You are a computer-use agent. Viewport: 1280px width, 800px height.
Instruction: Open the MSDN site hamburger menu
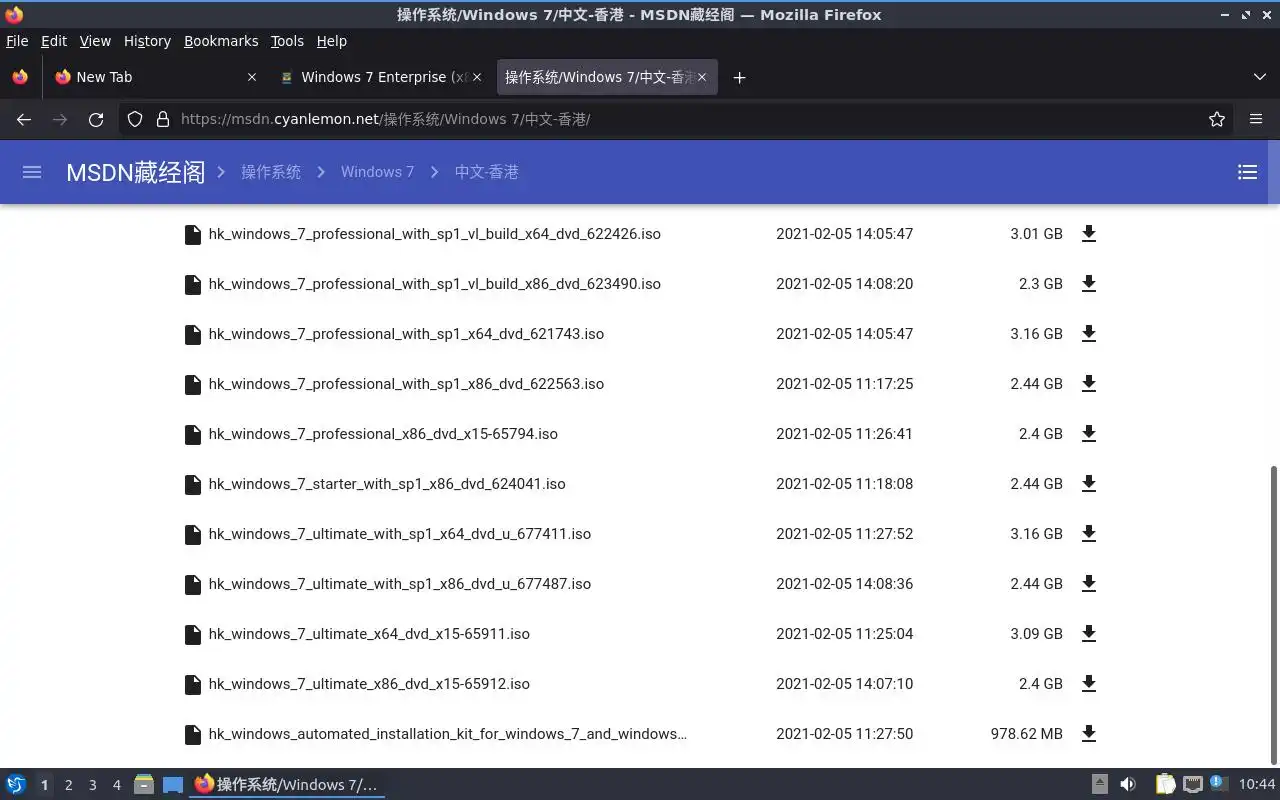pyautogui.click(x=32, y=172)
